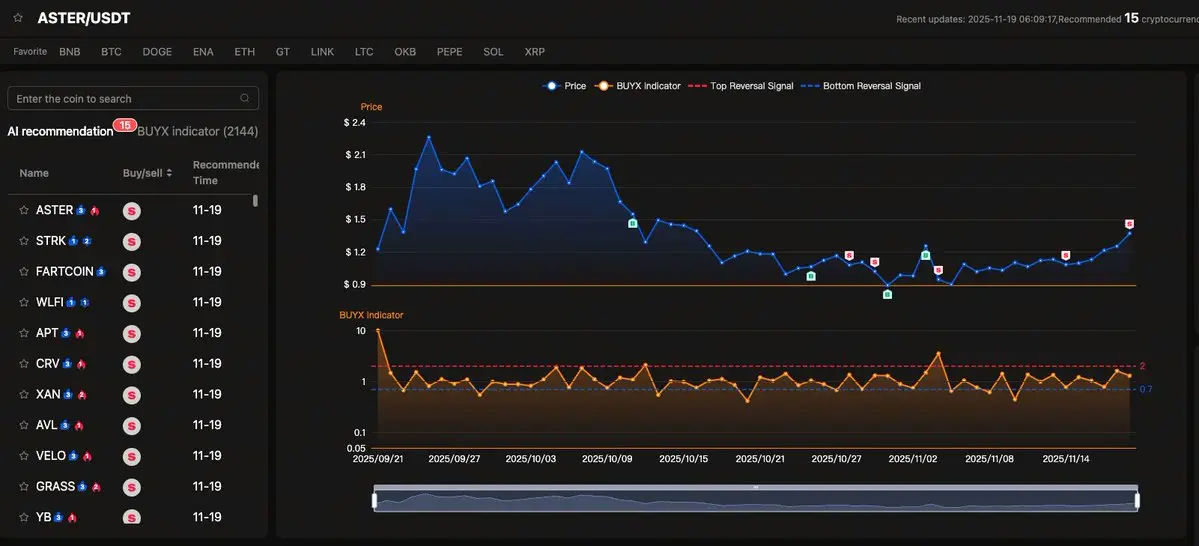Star the APT coin row

(24, 333)
